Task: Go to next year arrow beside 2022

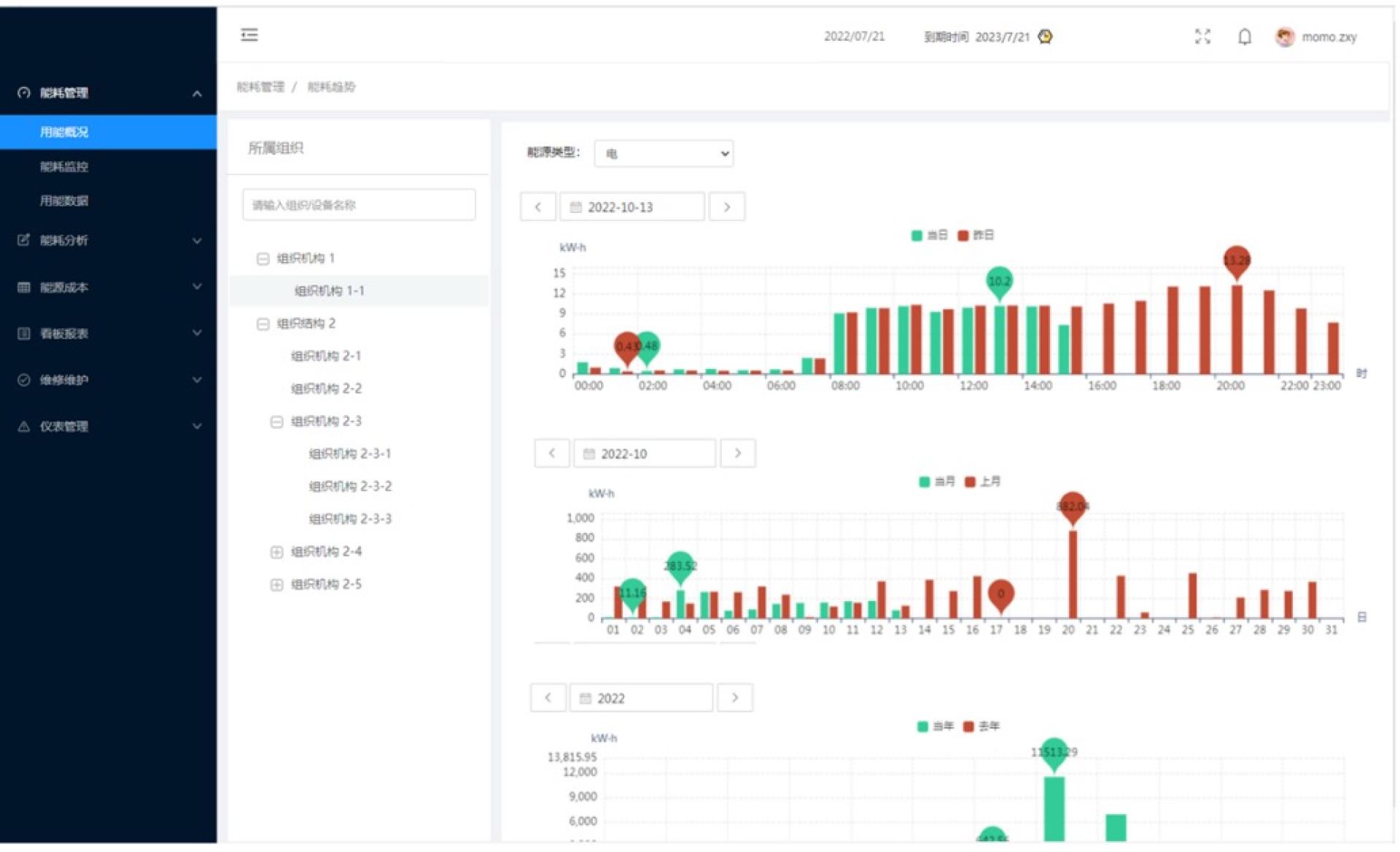Action: coord(734,698)
